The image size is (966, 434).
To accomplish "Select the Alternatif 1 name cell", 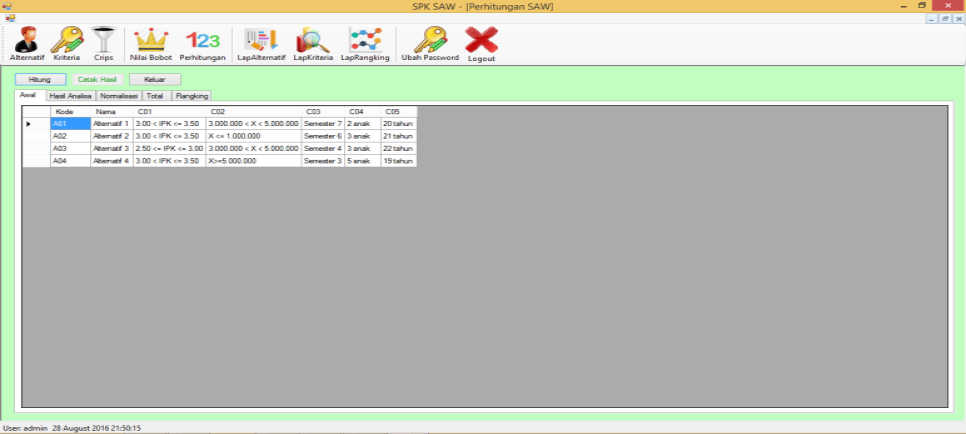I will tap(112, 123).
